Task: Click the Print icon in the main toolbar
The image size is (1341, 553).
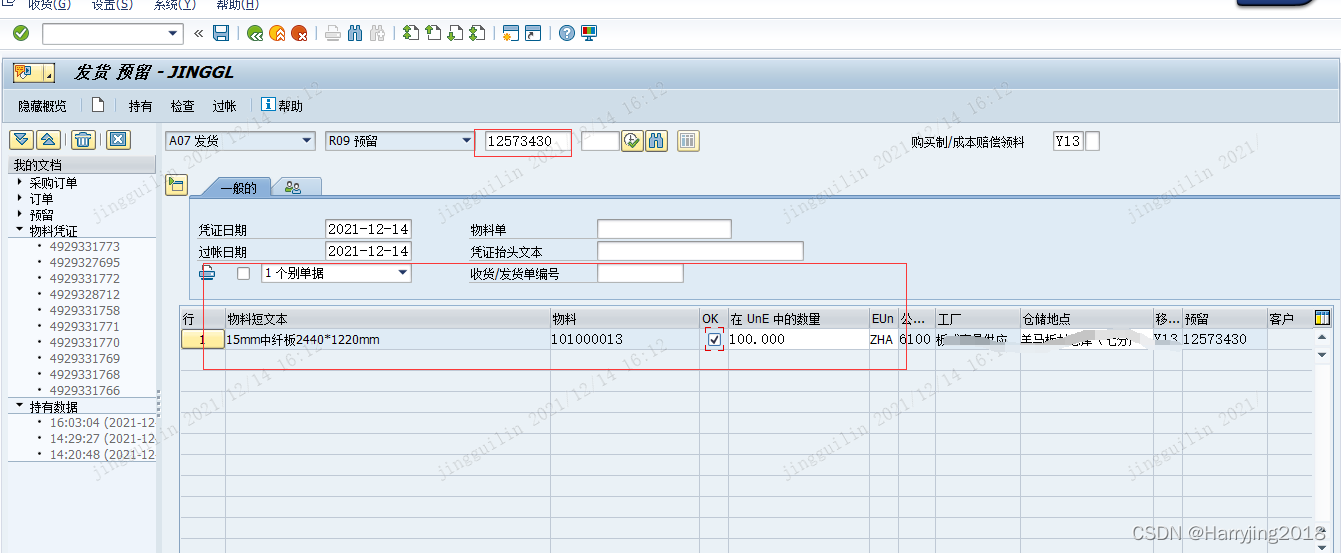Action: [x=333, y=33]
